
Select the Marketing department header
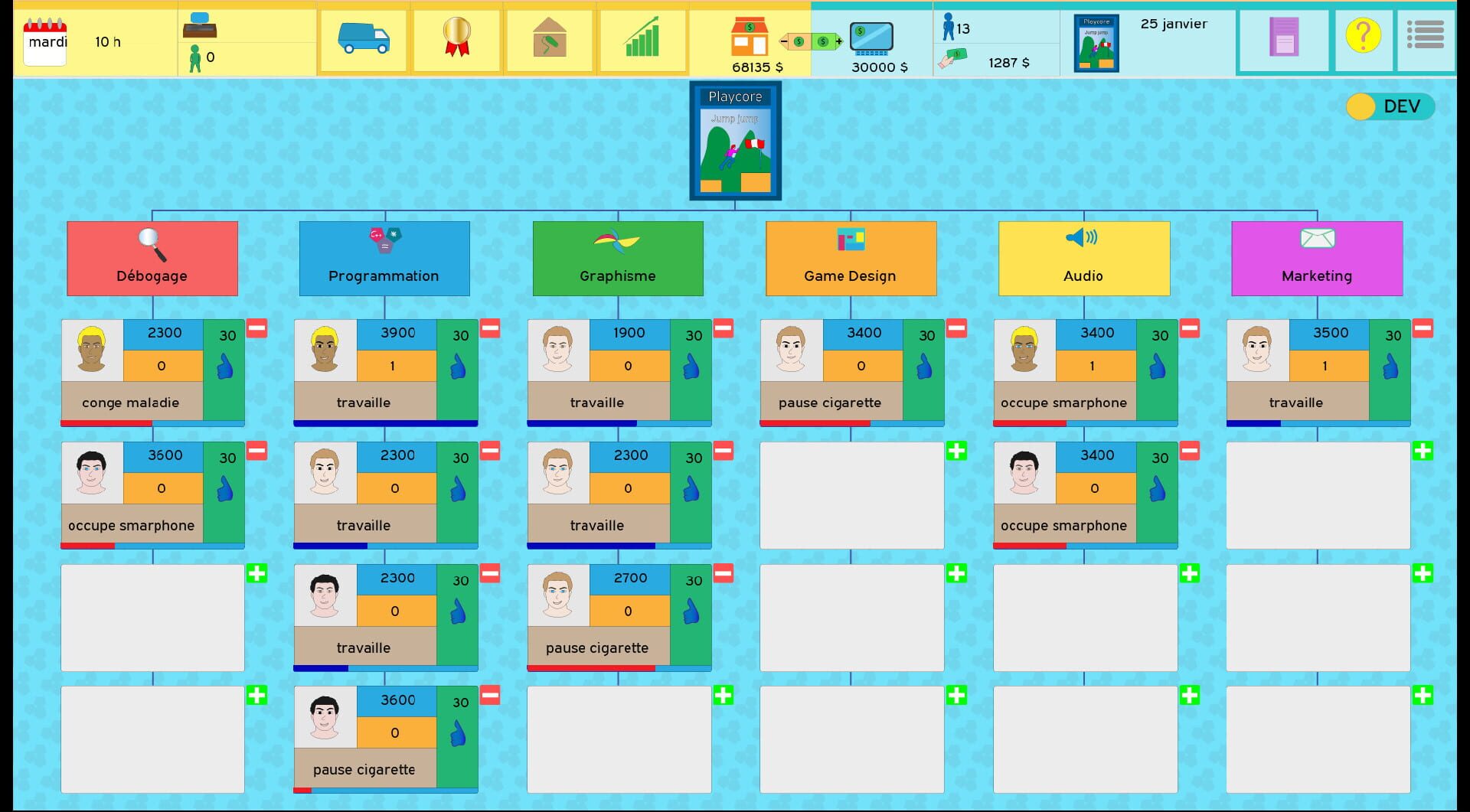click(x=1317, y=259)
